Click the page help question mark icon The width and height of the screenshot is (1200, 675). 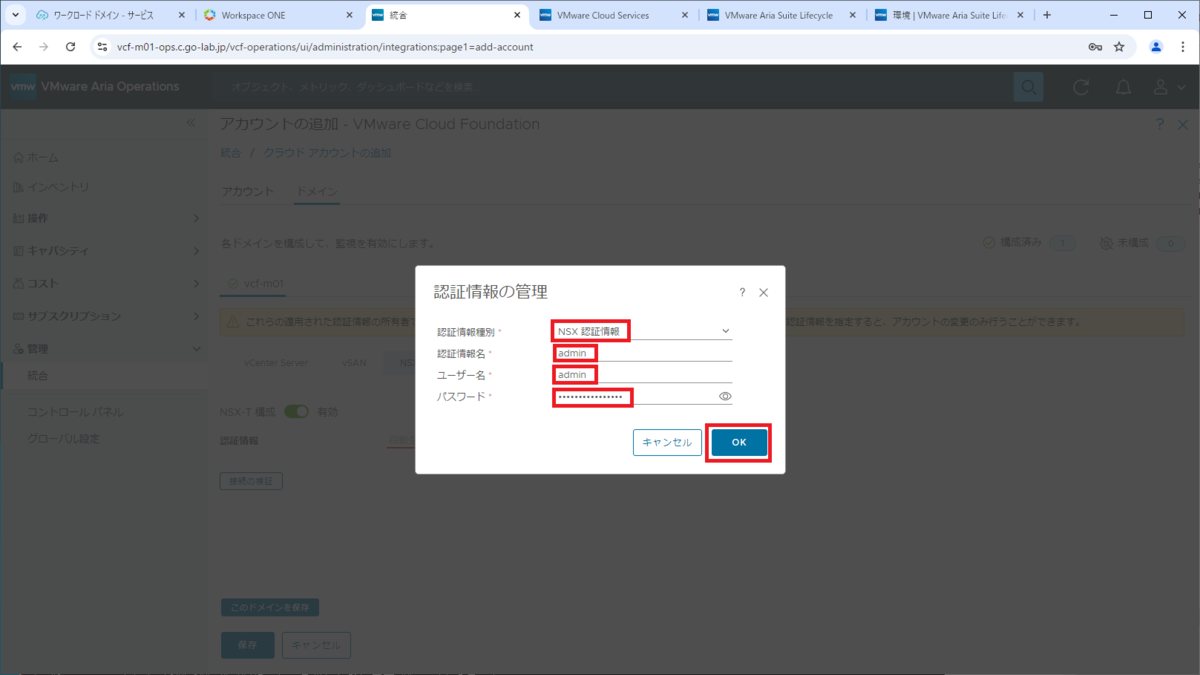point(1160,124)
